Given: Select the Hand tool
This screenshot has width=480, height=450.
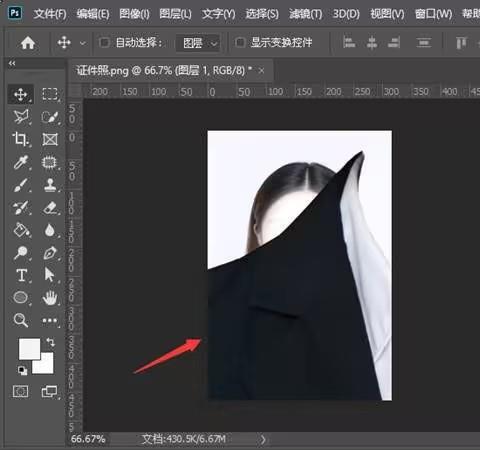Looking at the screenshot, I should [50, 297].
